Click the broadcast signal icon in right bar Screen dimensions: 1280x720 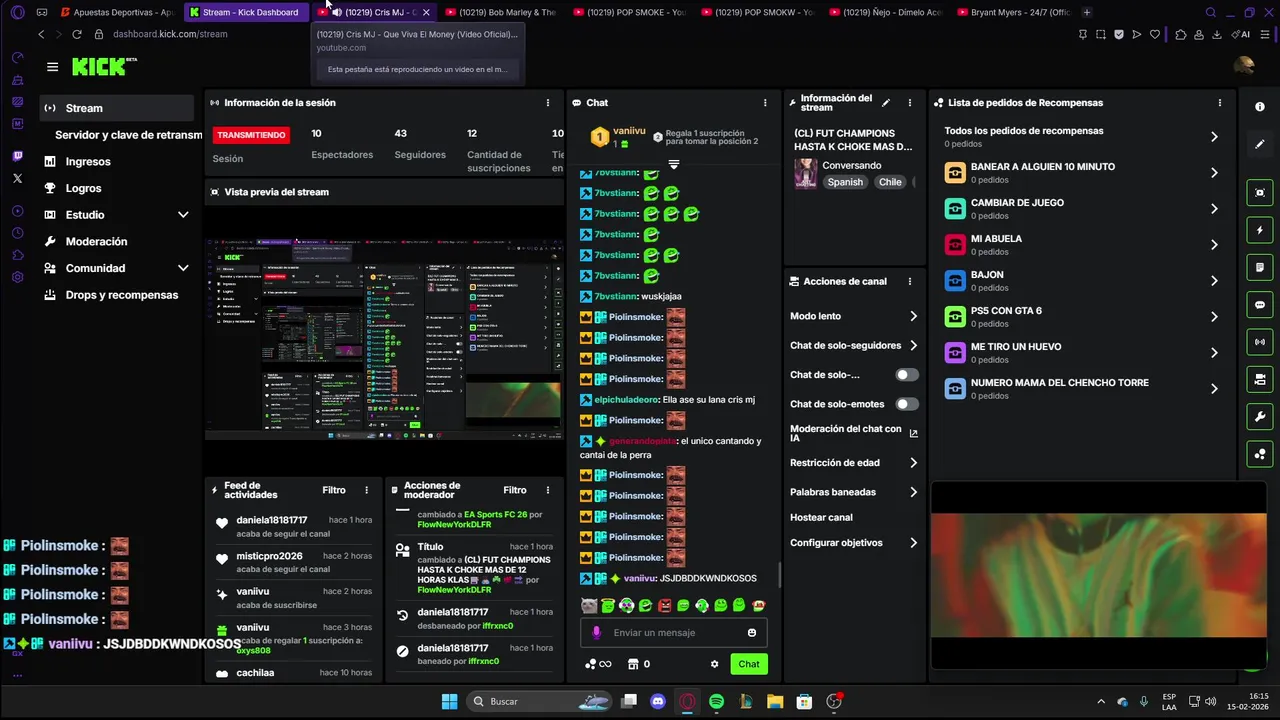point(1260,342)
